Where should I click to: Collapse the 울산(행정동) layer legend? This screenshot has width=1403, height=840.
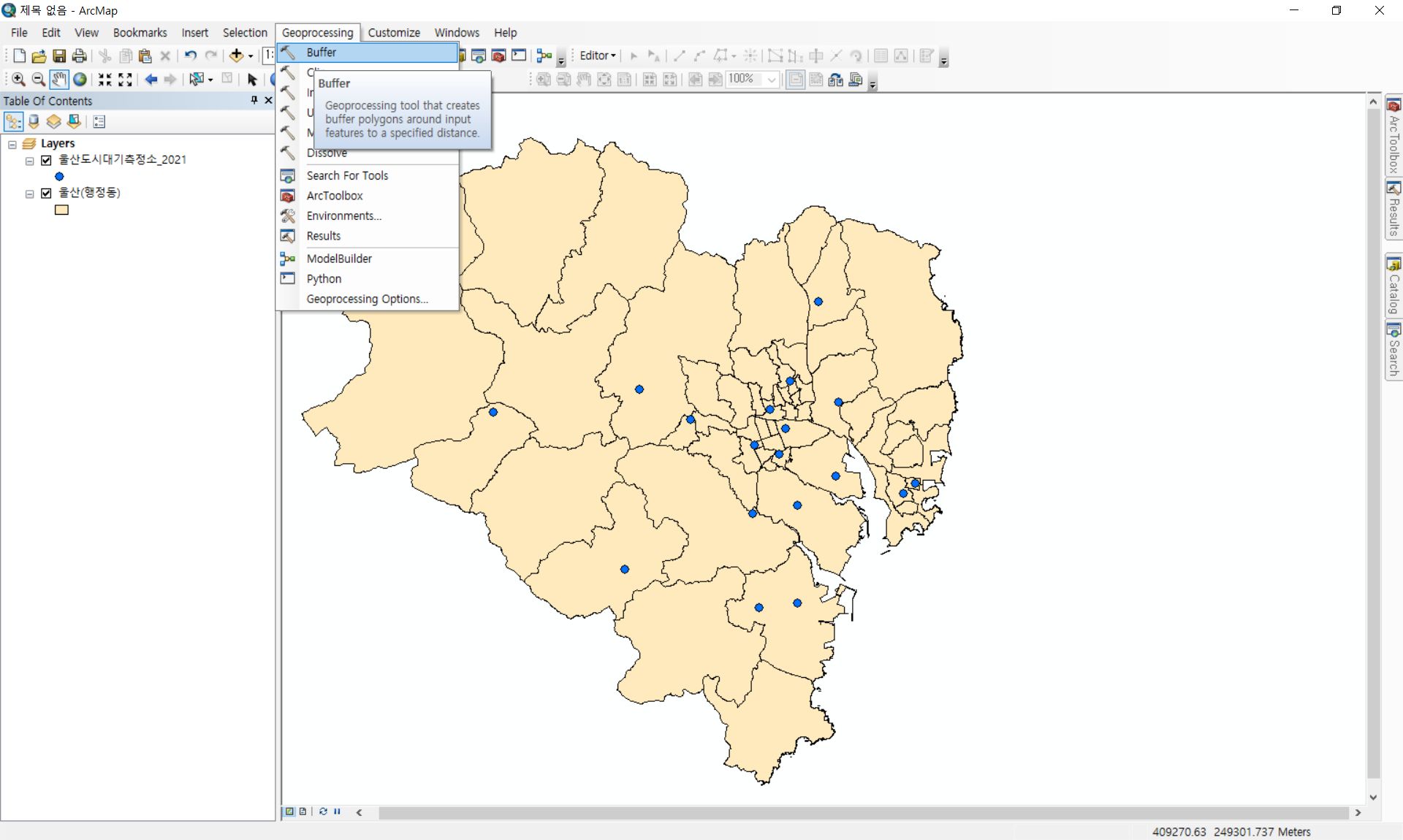pos(29,194)
